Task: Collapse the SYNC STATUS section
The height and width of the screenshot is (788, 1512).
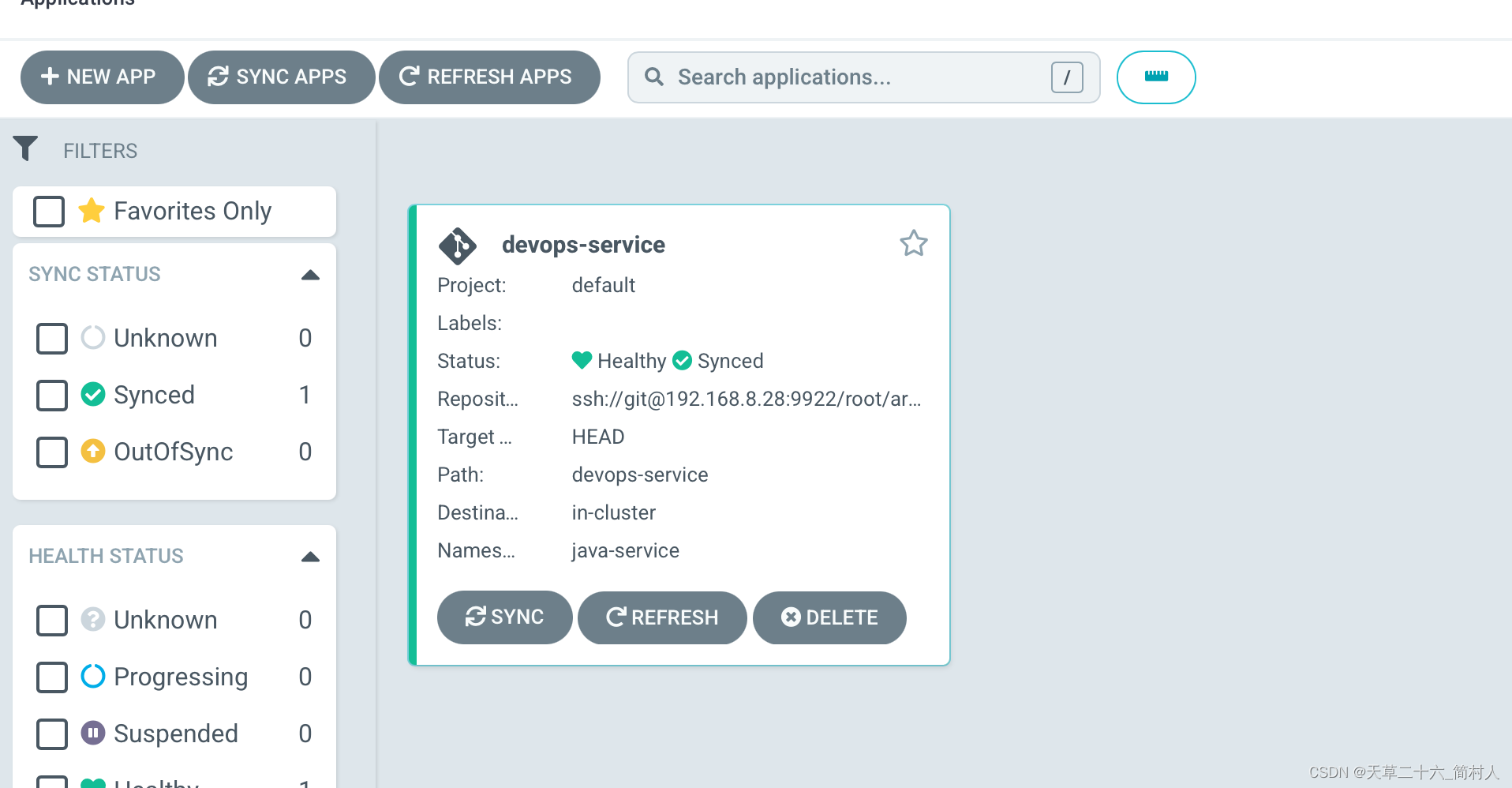Action: pyautogui.click(x=310, y=275)
